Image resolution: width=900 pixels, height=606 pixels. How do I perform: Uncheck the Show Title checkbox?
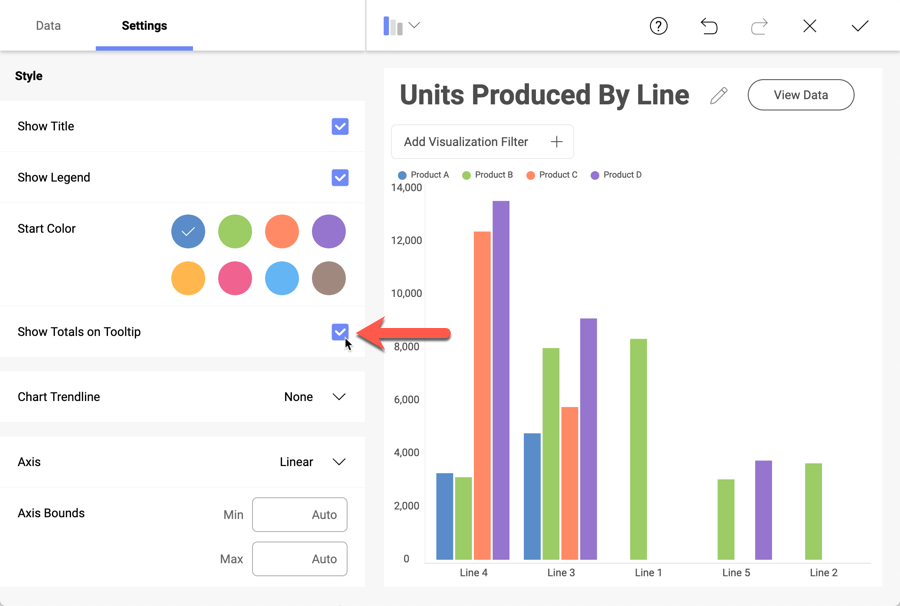[x=340, y=127]
